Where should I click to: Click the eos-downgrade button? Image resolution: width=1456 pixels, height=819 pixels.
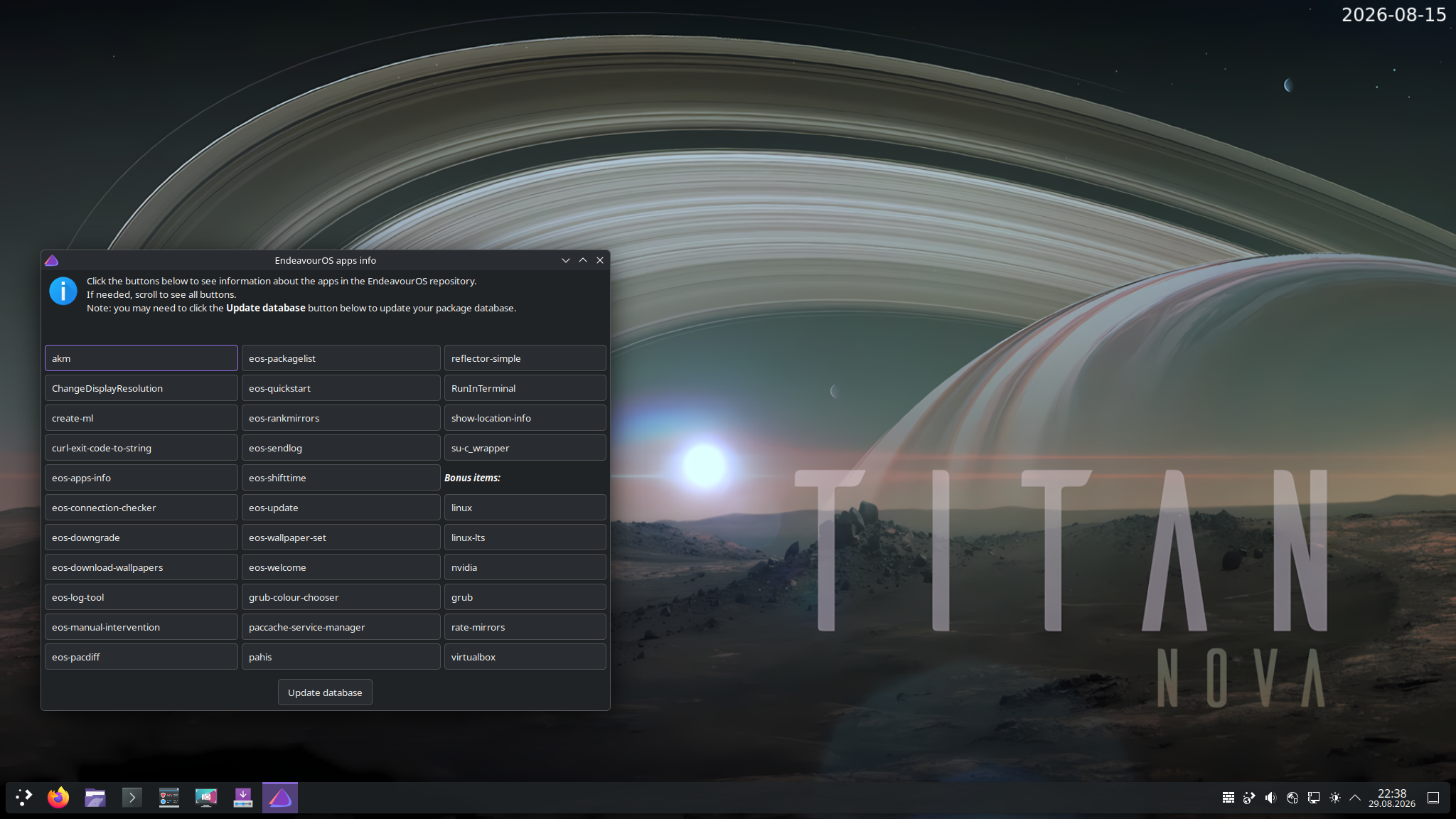[x=141, y=537]
